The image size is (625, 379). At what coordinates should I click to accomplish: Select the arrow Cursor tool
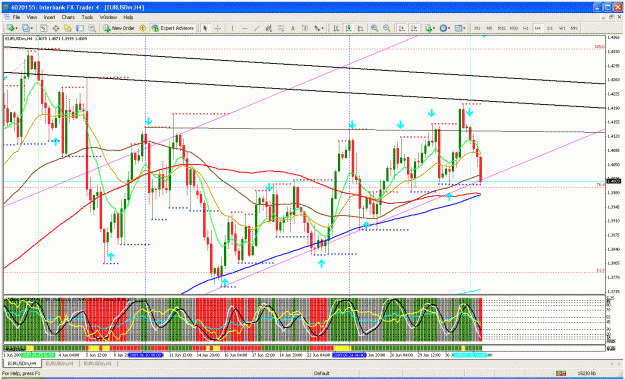[x=205, y=28]
